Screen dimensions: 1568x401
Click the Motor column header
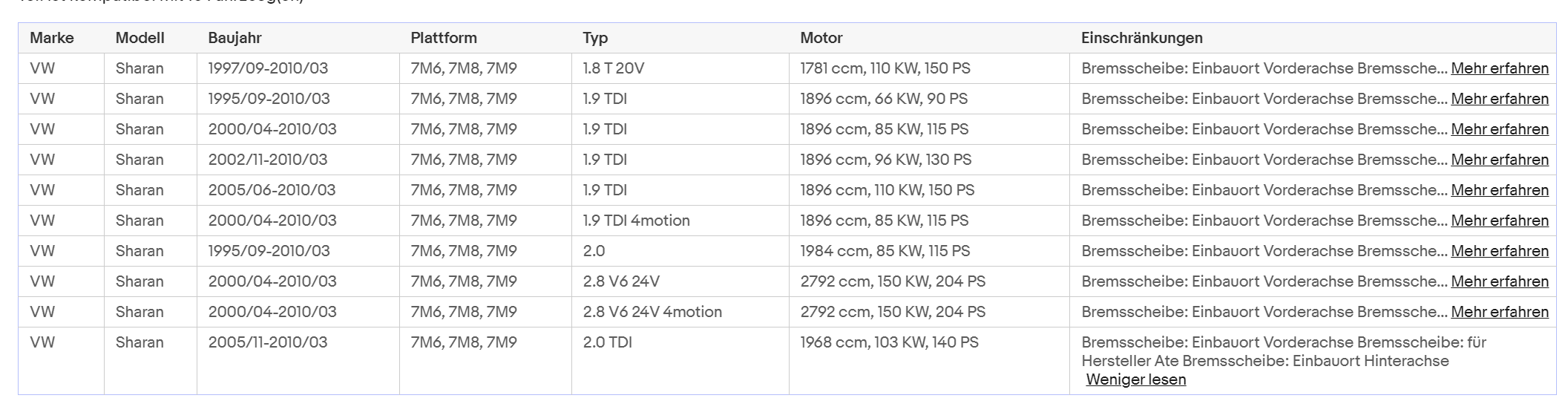[821, 38]
